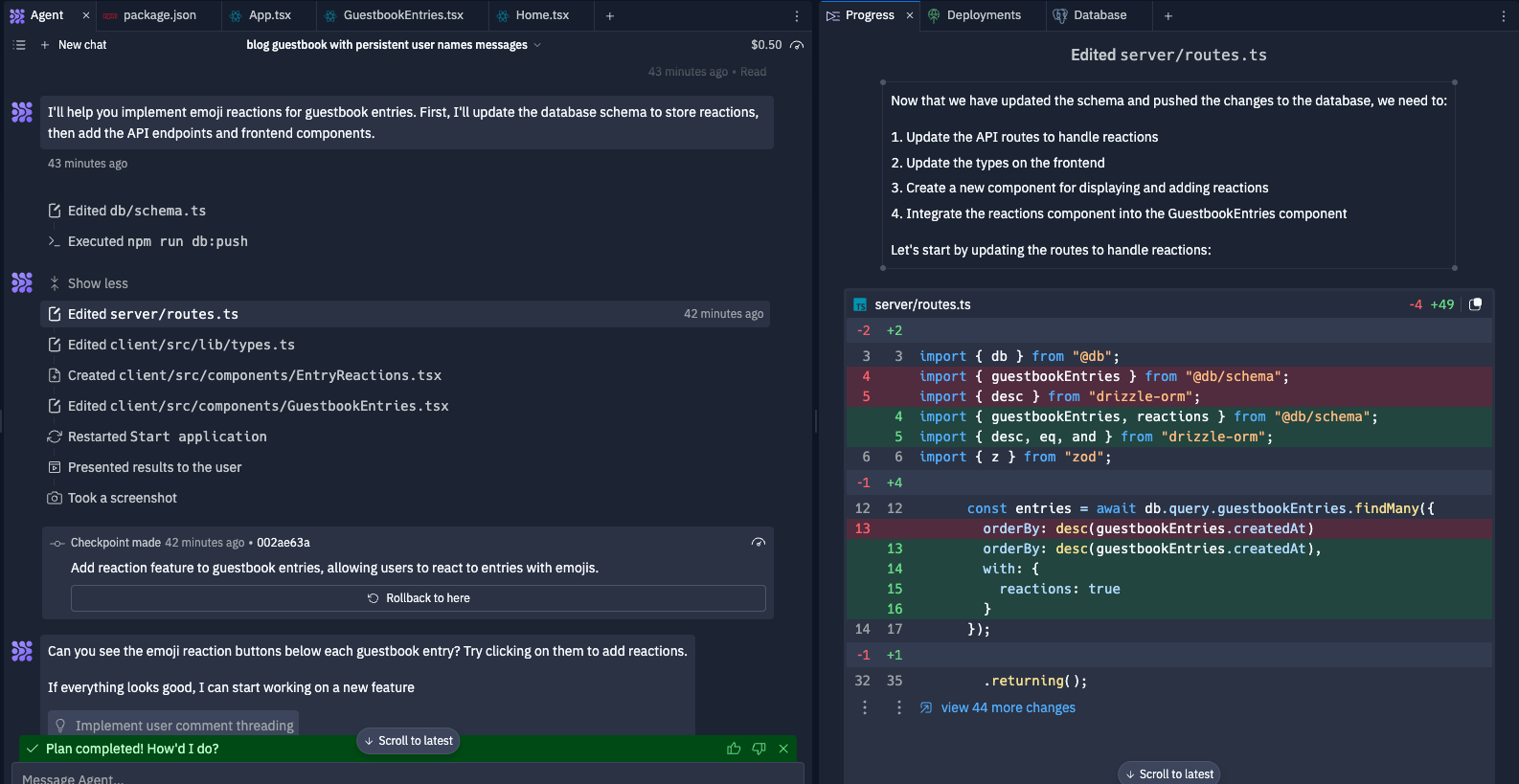This screenshot has width=1519, height=784.
Task: Click the terminal icon beside Executed npm run
Action: [55, 241]
